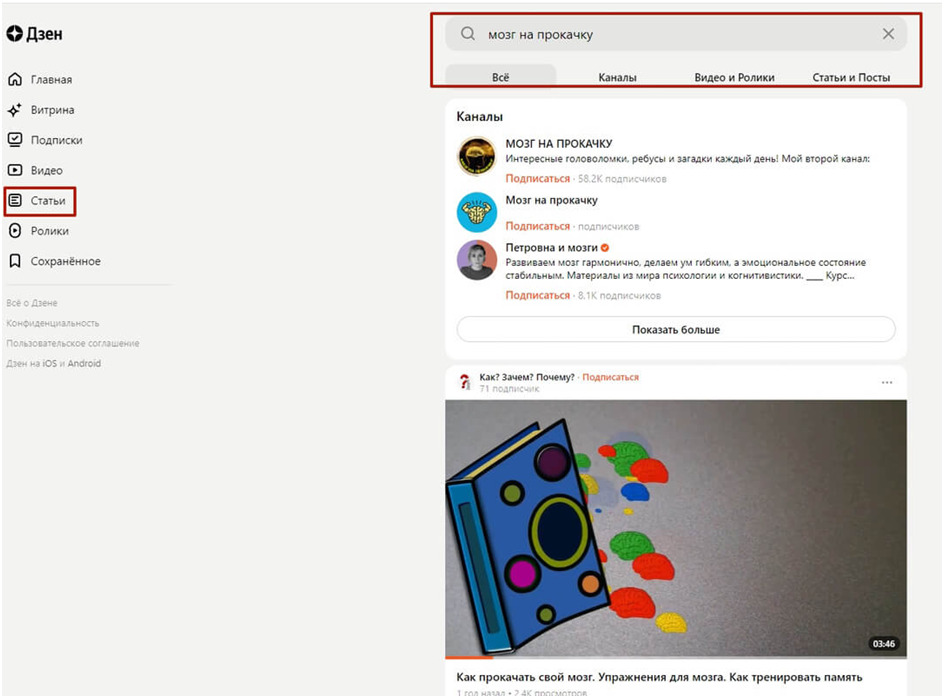Click the search magnifier icon

pyautogui.click(x=468, y=34)
